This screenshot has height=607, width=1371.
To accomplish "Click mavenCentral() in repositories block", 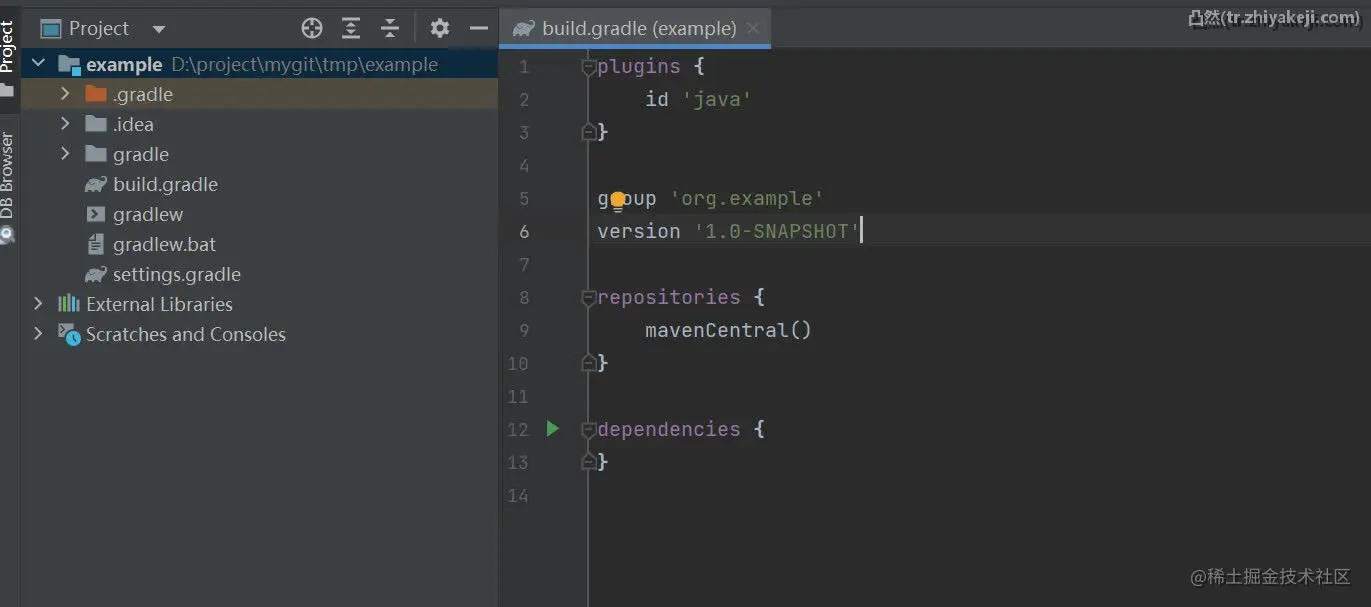I will point(728,330).
